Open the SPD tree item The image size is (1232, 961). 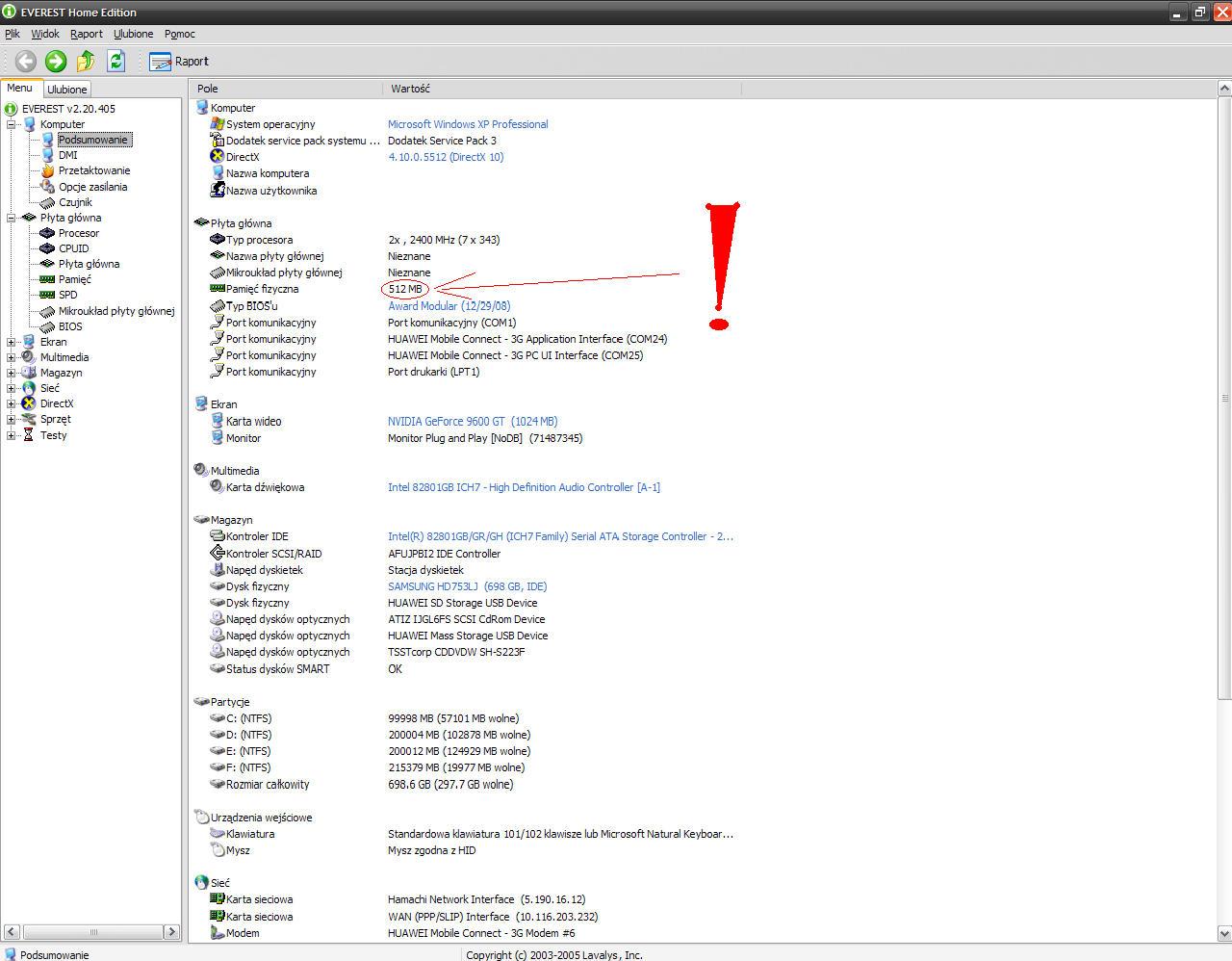click(x=67, y=295)
